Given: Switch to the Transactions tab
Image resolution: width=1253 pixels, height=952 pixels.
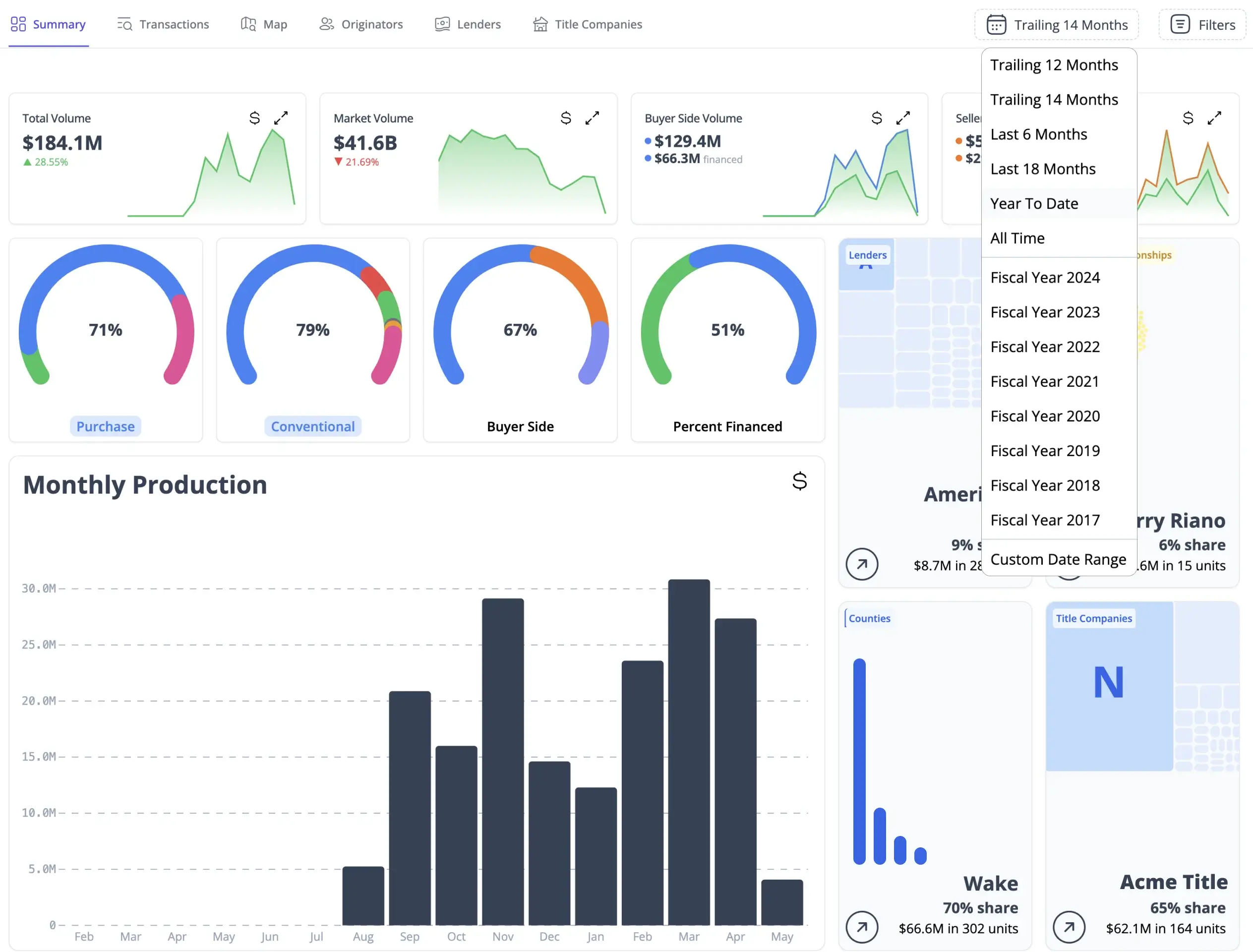Looking at the screenshot, I should pyautogui.click(x=163, y=24).
